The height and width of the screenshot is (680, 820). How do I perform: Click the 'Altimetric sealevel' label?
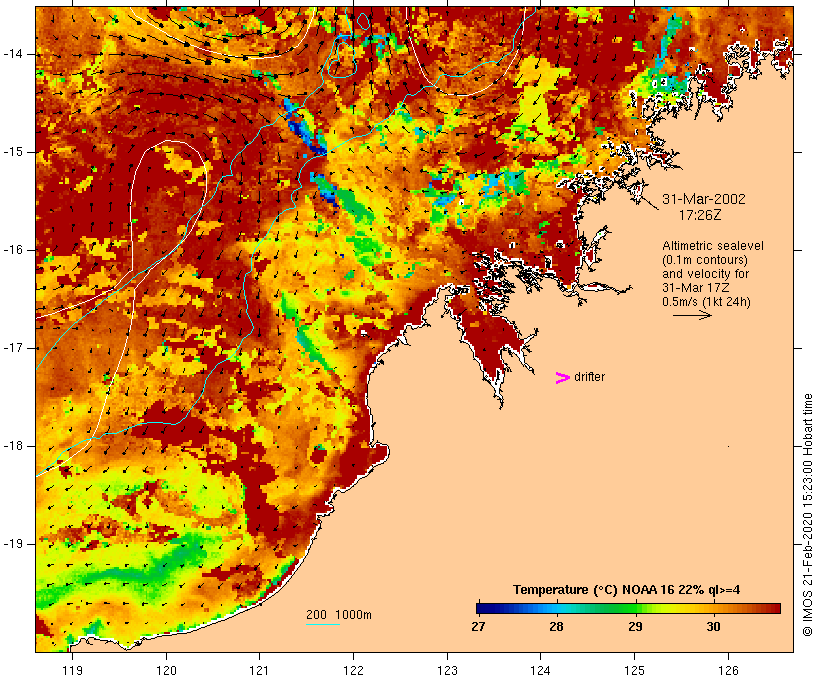coord(713,245)
